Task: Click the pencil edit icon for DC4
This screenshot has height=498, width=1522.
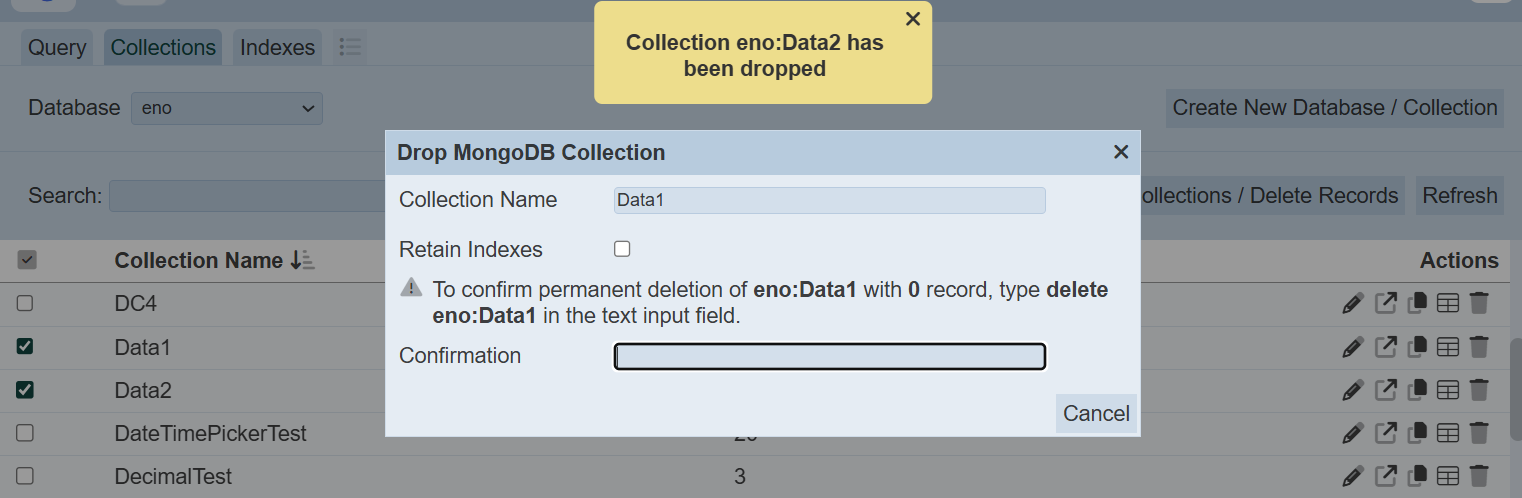Action: click(x=1352, y=303)
